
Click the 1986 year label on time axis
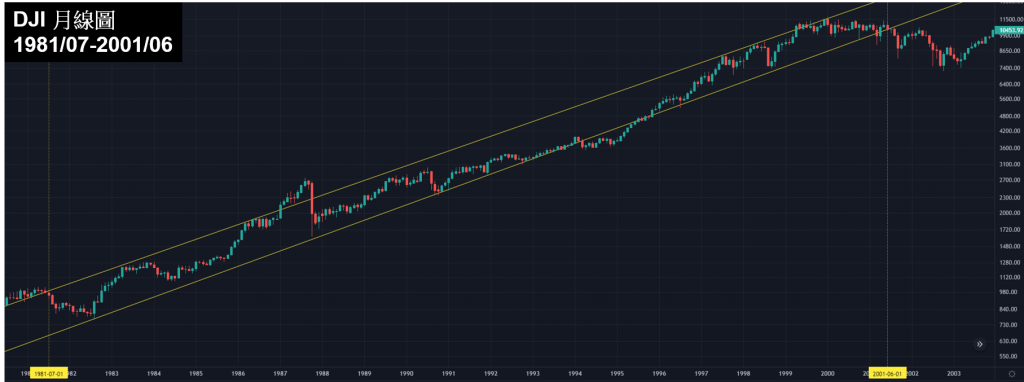(238, 374)
